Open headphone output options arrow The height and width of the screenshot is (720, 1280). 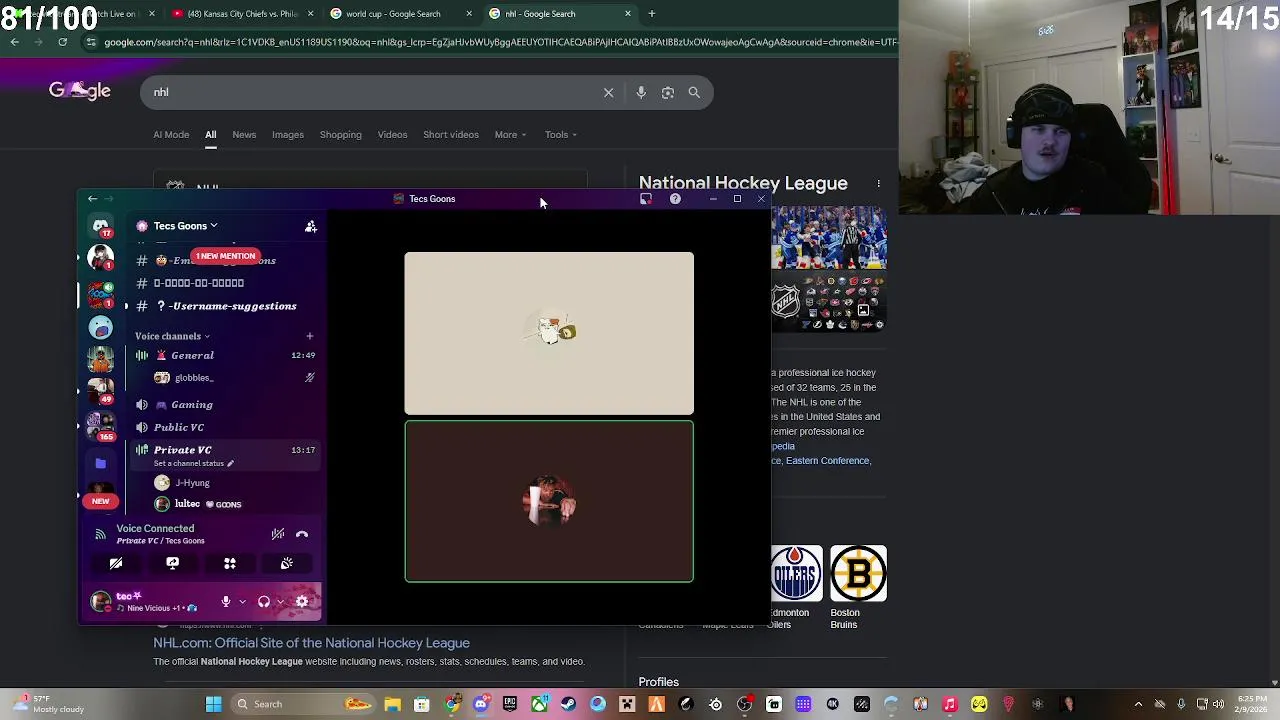[280, 602]
